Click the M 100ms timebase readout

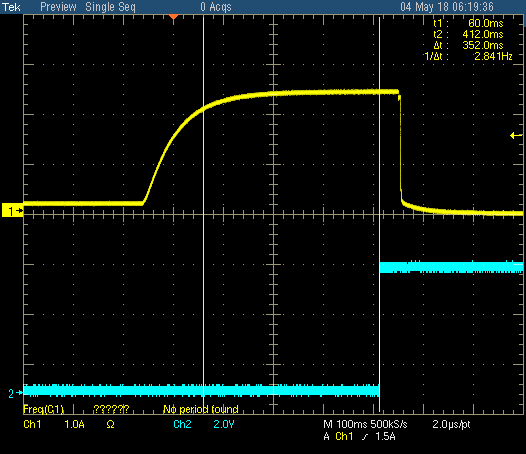click(x=345, y=424)
